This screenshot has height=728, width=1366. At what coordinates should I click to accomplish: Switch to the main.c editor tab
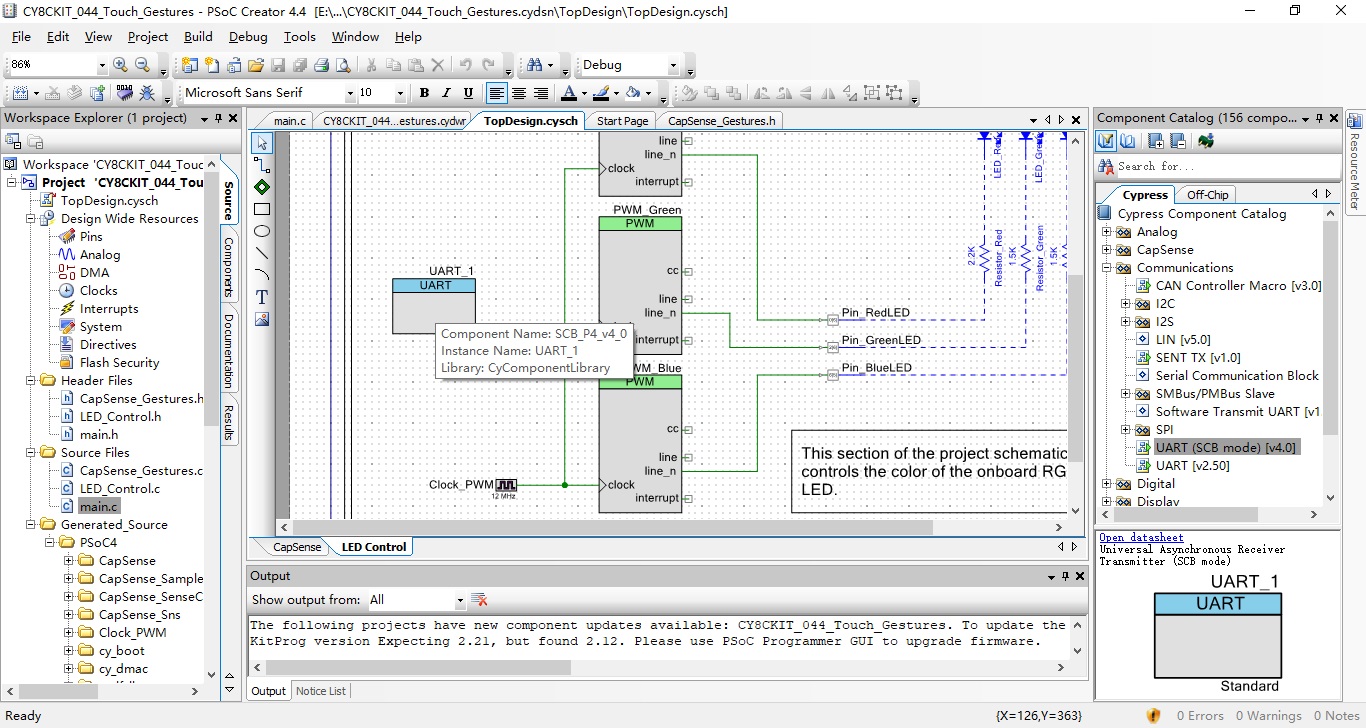coord(290,121)
